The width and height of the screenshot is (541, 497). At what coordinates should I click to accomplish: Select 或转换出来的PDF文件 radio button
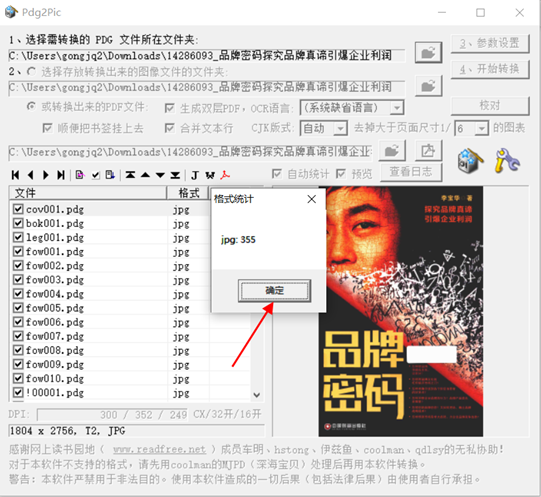pyautogui.click(x=31, y=107)
